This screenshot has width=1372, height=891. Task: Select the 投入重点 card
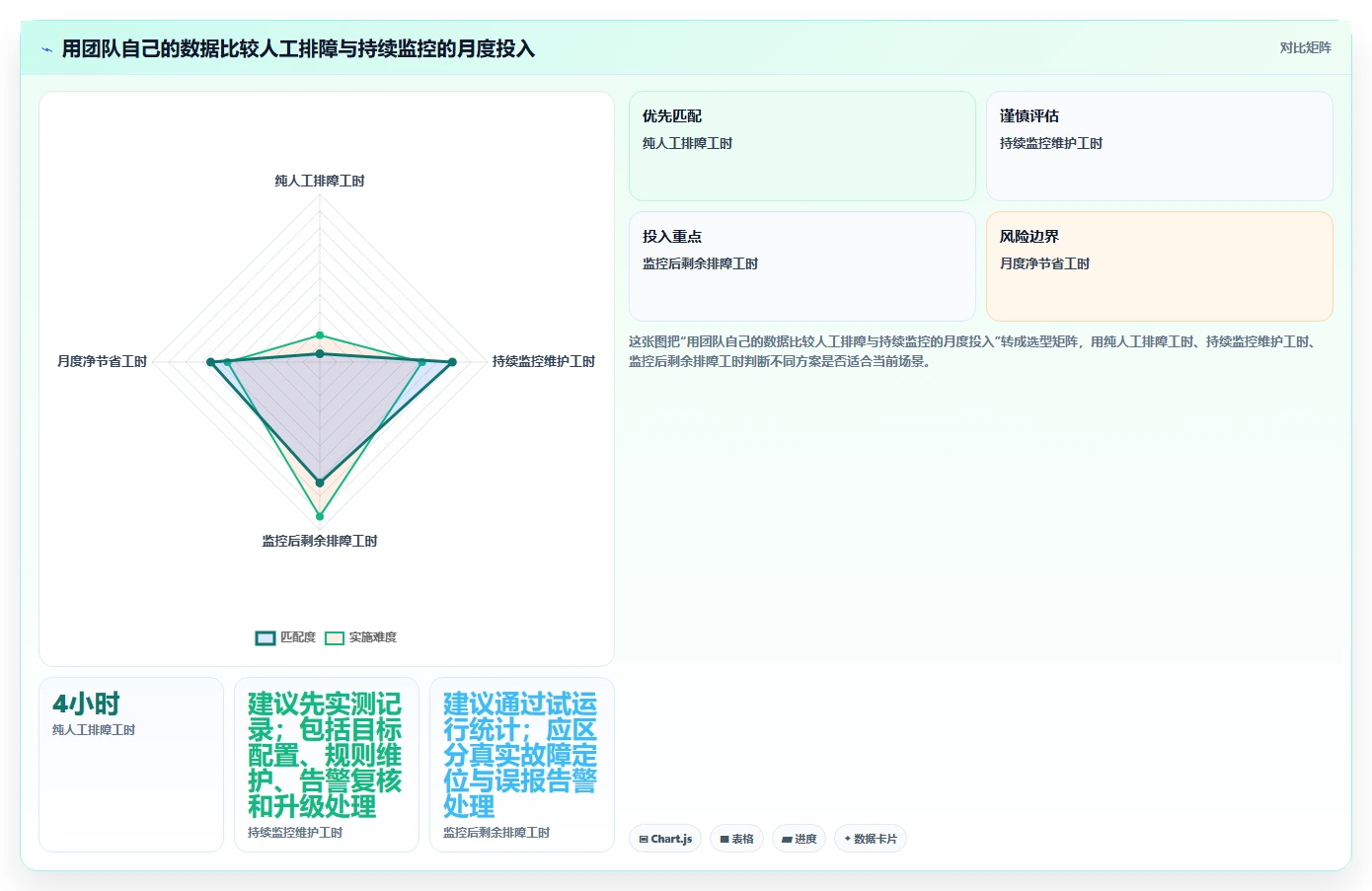point(801,266)
